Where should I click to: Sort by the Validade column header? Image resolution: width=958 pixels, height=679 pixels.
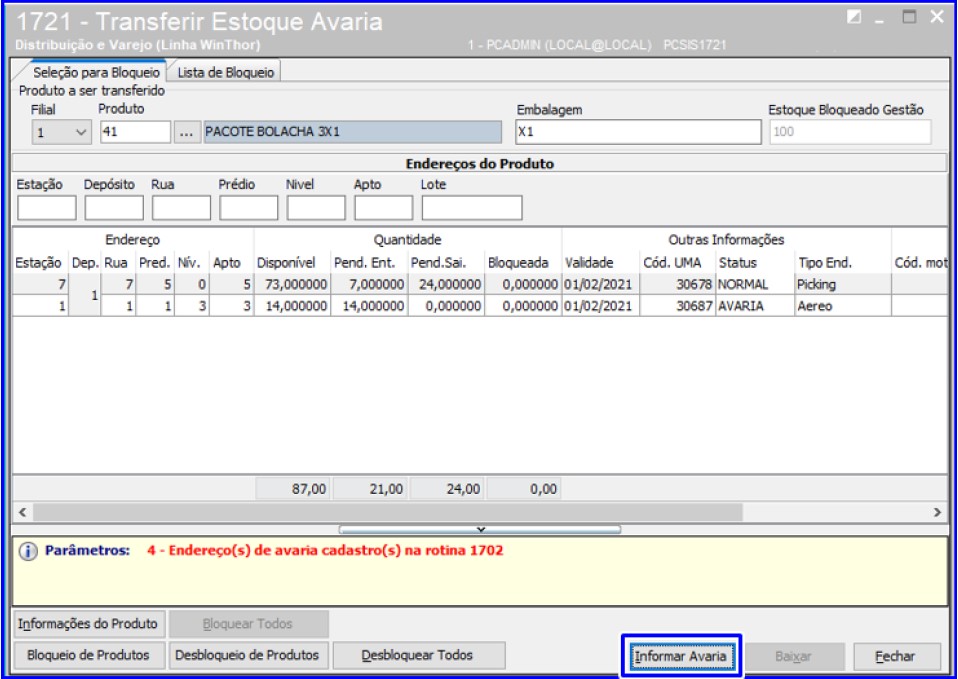pyautogui.click(x=601, y=263)
